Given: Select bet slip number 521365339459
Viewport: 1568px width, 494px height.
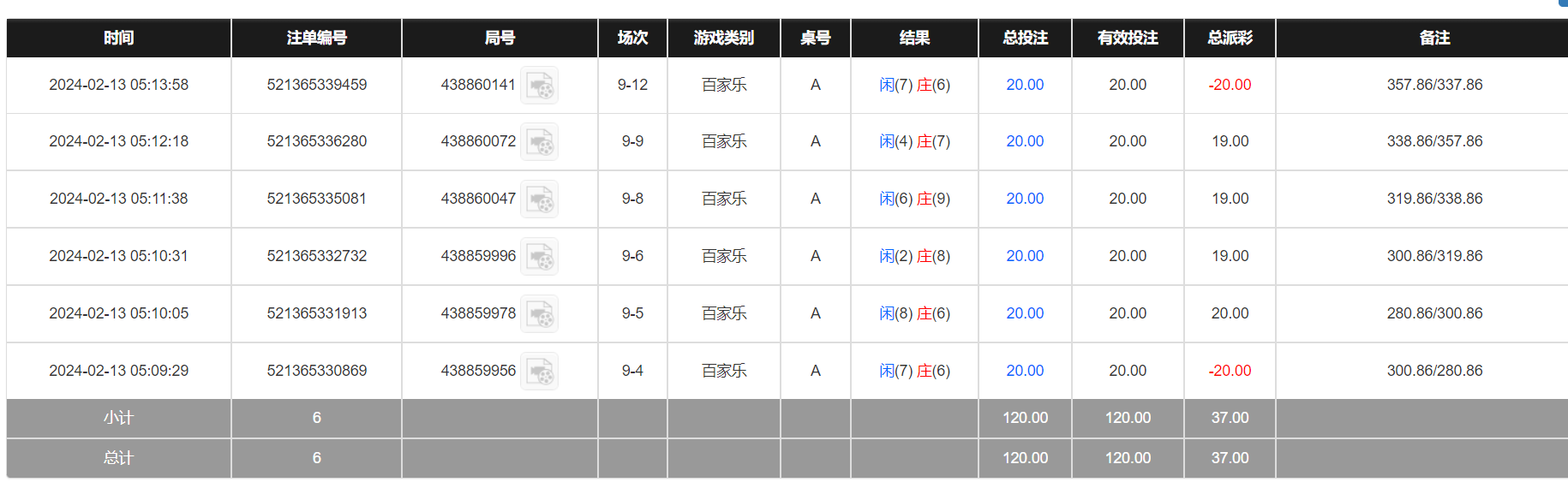Looking at the screenshot, I should click(316, 85).
